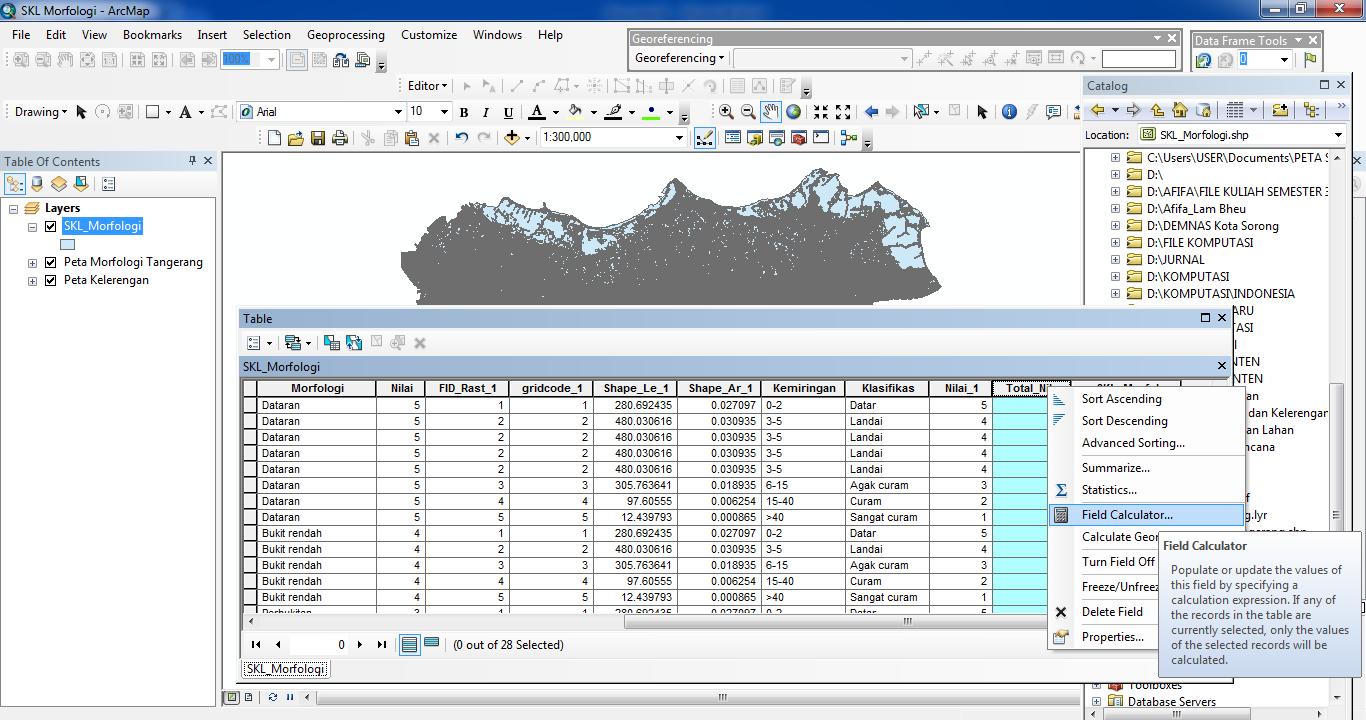
Task: Click the Morfologi column header
Action: 317,388
